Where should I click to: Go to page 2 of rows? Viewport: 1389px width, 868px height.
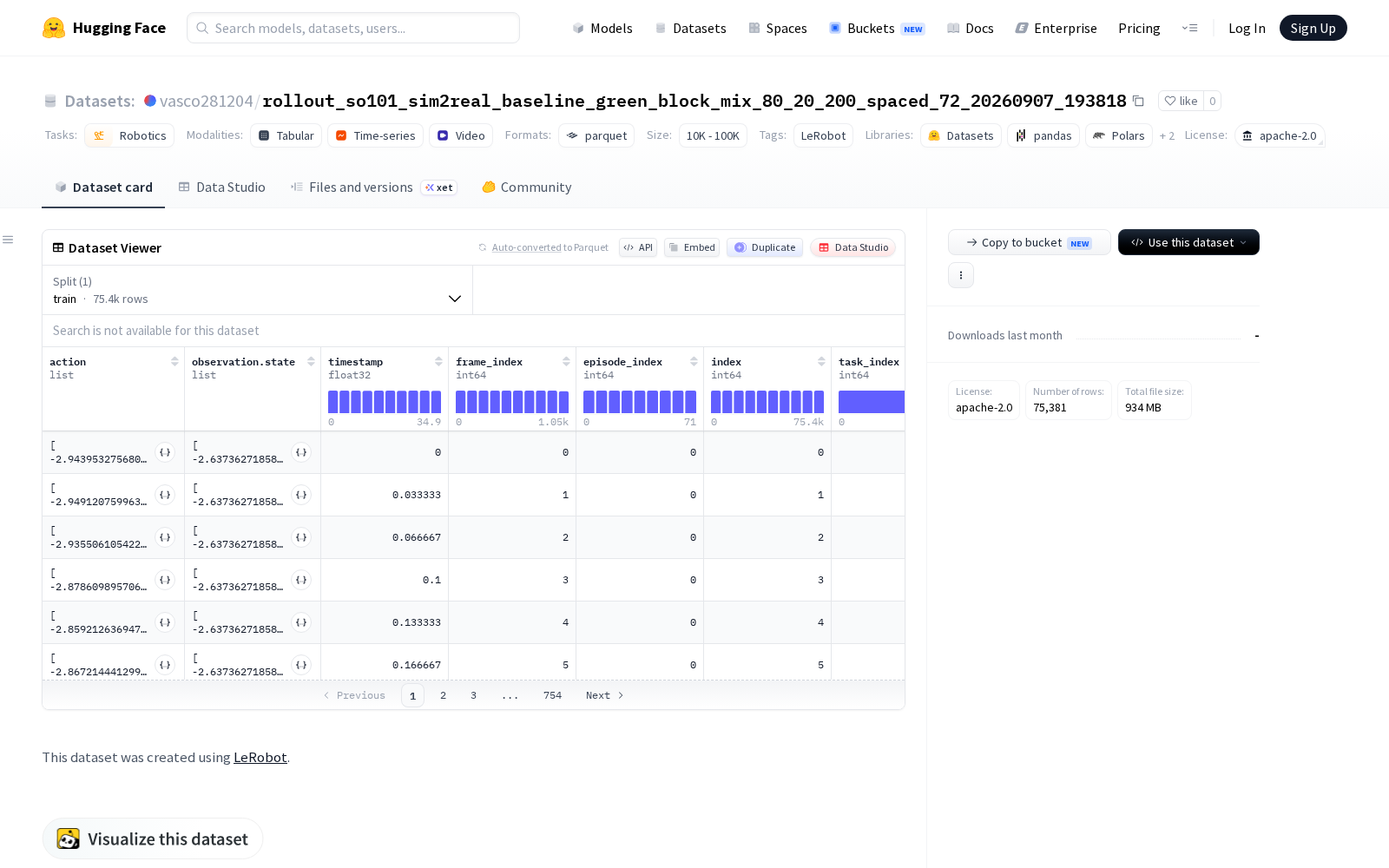coord(443,695)
